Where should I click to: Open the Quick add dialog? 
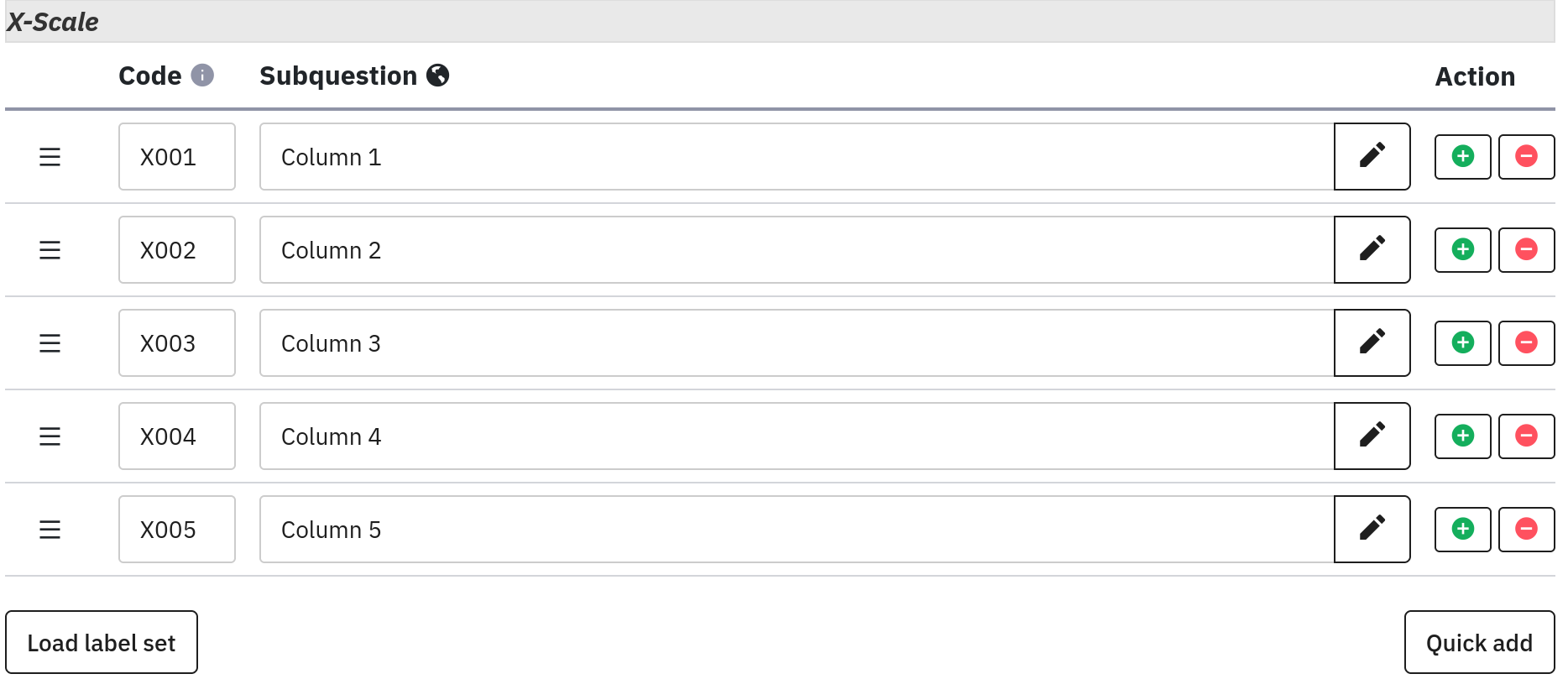point(1479,643)
